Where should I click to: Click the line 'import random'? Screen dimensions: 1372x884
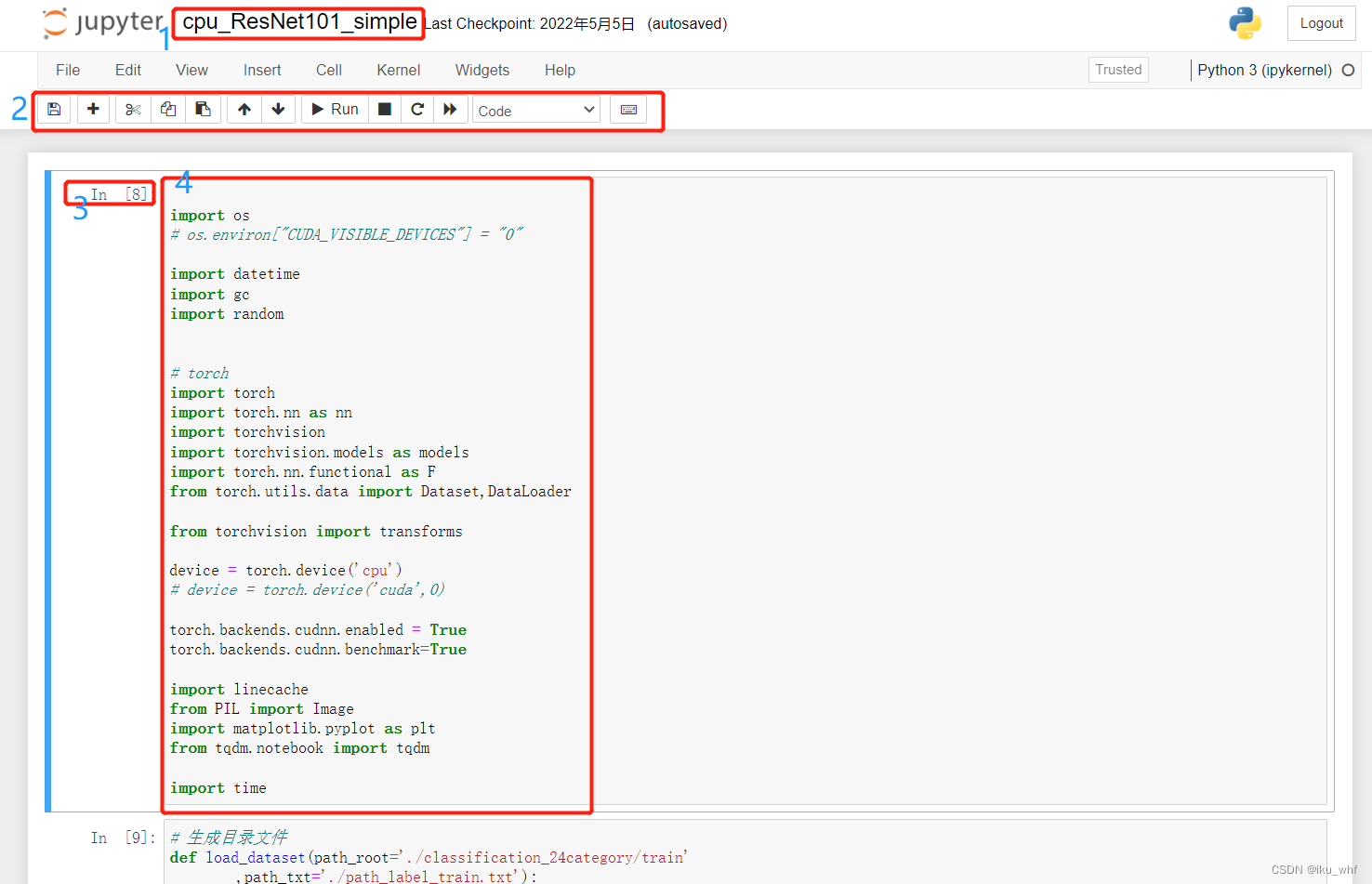click(227, 314)
